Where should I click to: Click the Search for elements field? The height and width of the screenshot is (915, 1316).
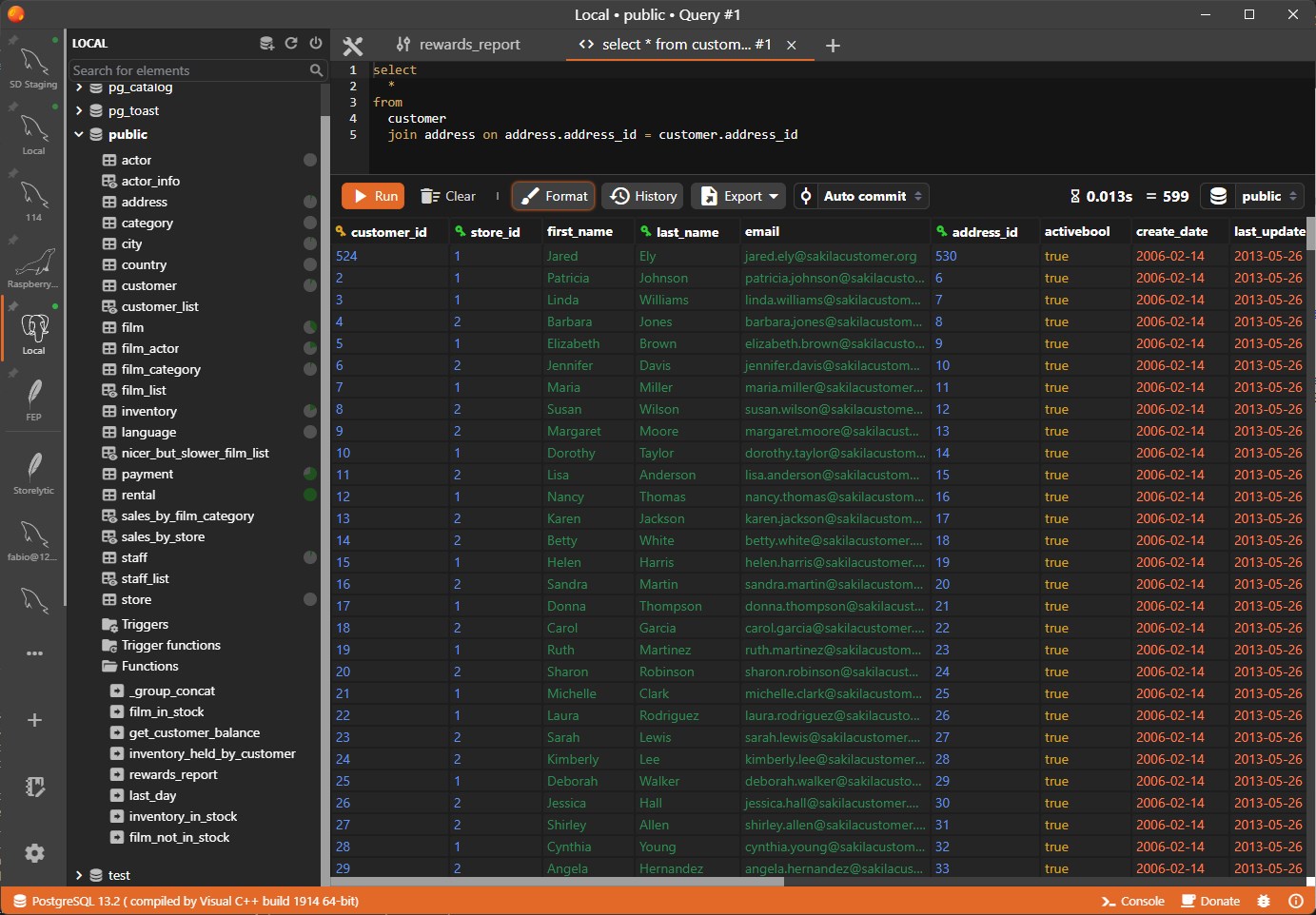(188, 70)
